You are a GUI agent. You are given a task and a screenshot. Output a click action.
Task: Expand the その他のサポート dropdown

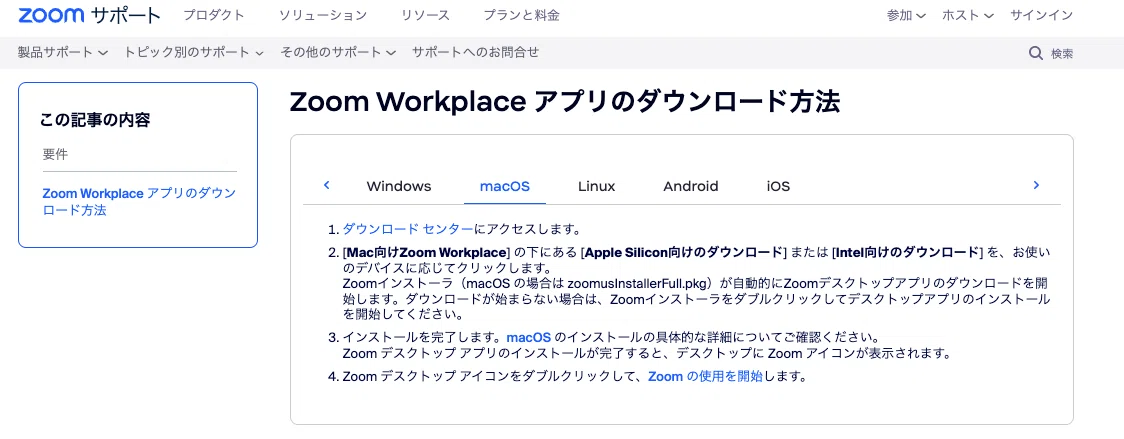coord(338,52)
